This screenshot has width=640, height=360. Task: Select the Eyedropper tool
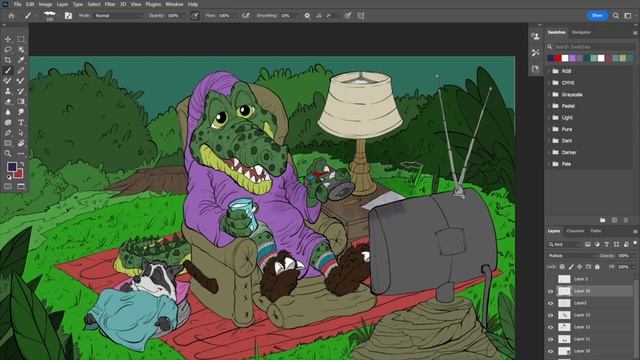(x=21, y=60)
